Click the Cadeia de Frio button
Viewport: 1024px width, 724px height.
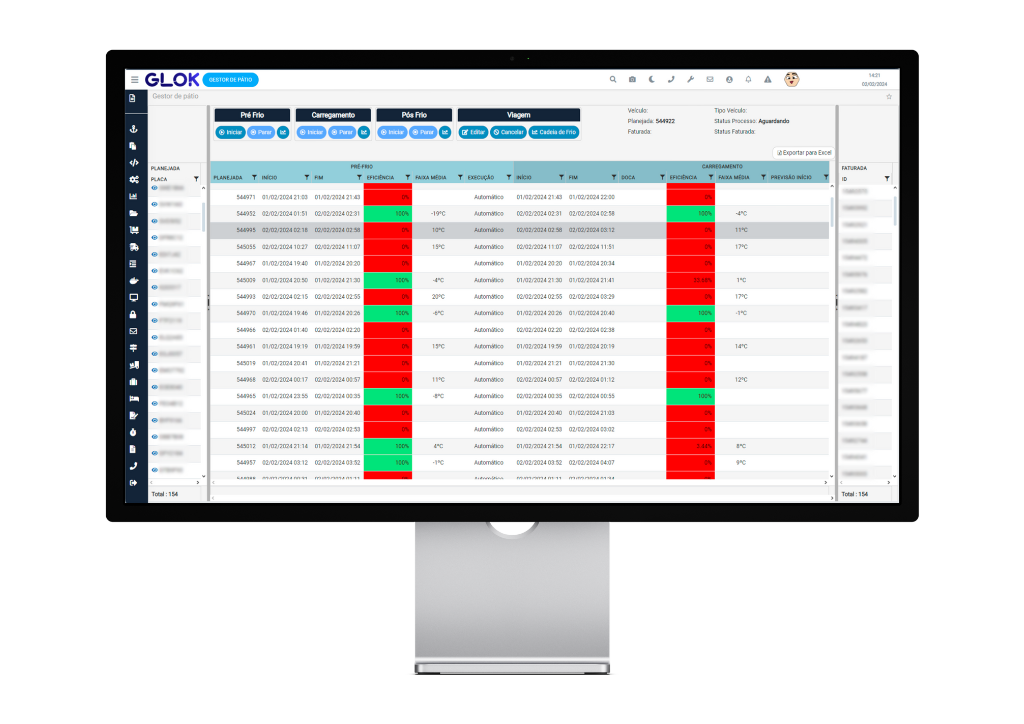click(554, 132)
